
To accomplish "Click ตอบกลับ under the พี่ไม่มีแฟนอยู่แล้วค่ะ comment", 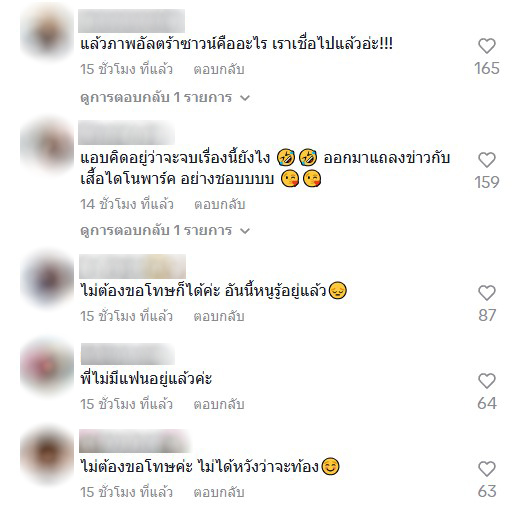I will click(x=219, y=405).
